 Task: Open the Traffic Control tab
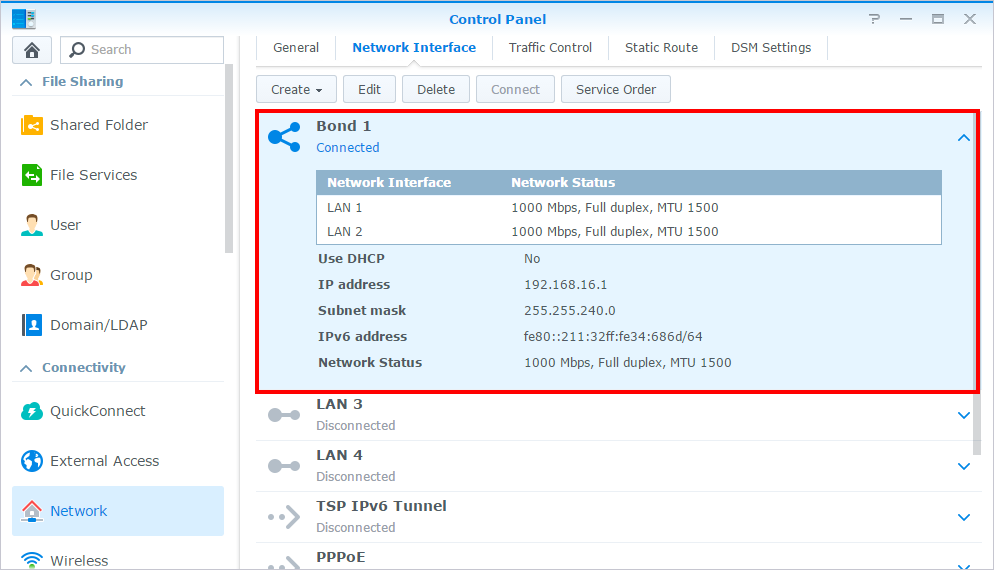click(x=550, y=48)
